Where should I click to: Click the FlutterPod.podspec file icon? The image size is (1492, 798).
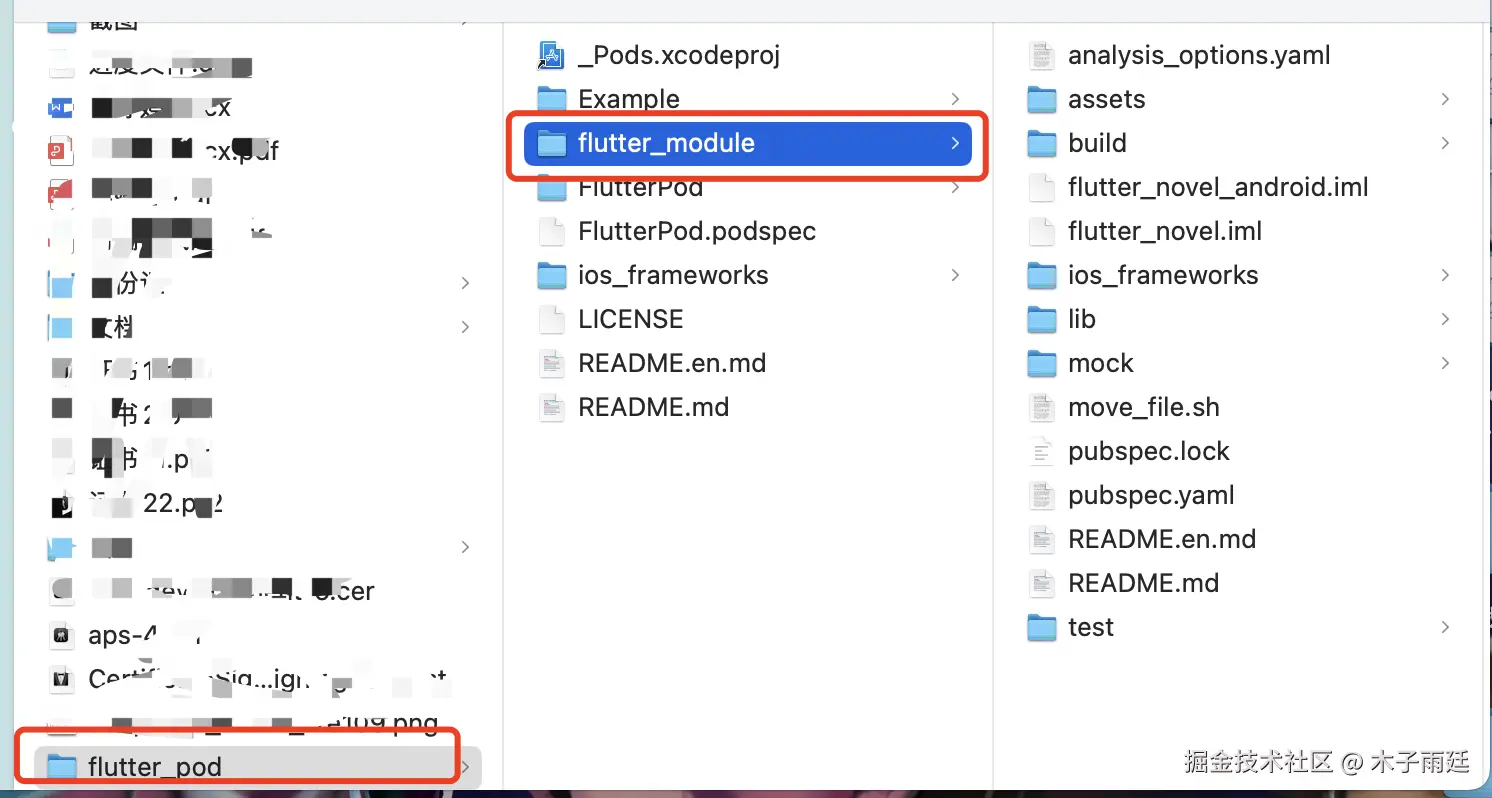(552, 231)
